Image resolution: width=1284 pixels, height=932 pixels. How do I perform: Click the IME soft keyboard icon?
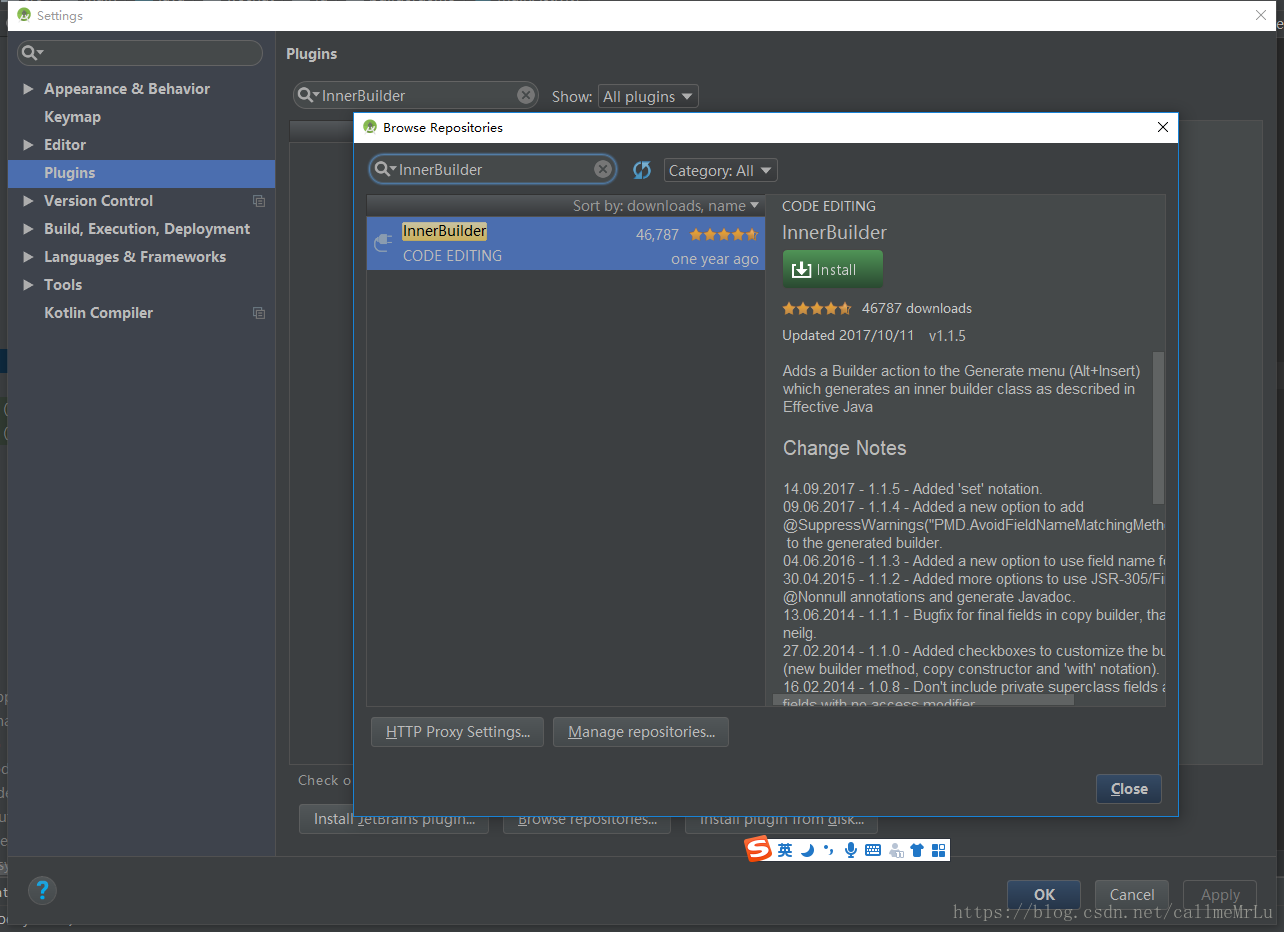coord(872,850)
